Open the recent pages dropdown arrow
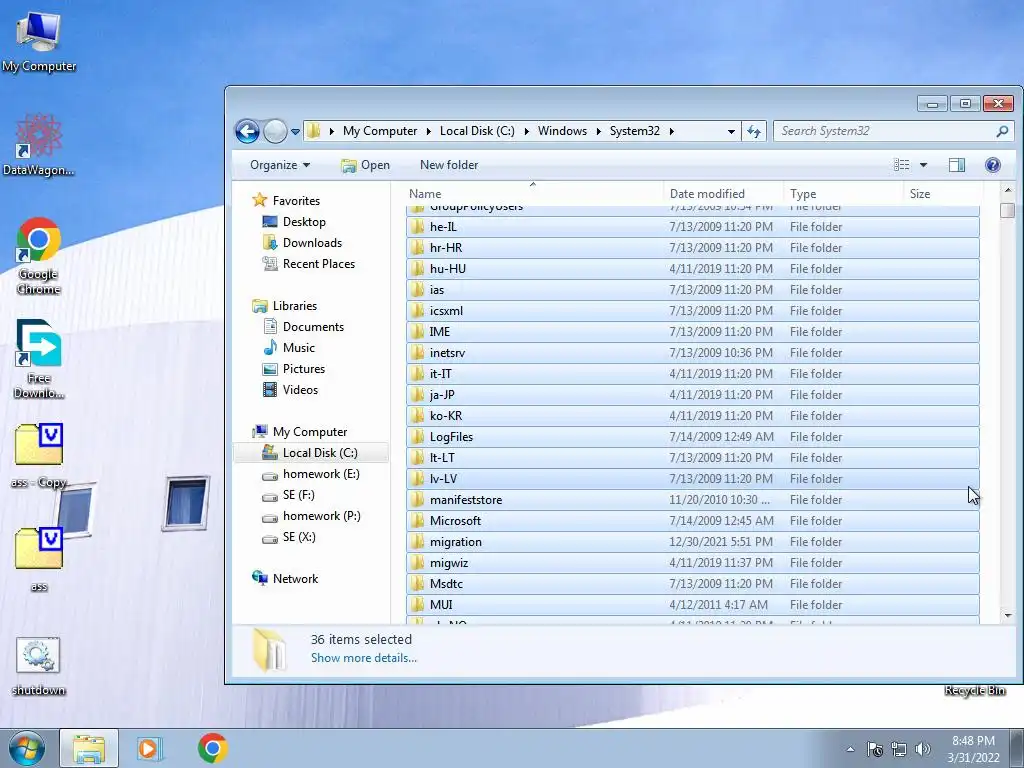This screenshot has height=768, width=1024. click(295, 131)
